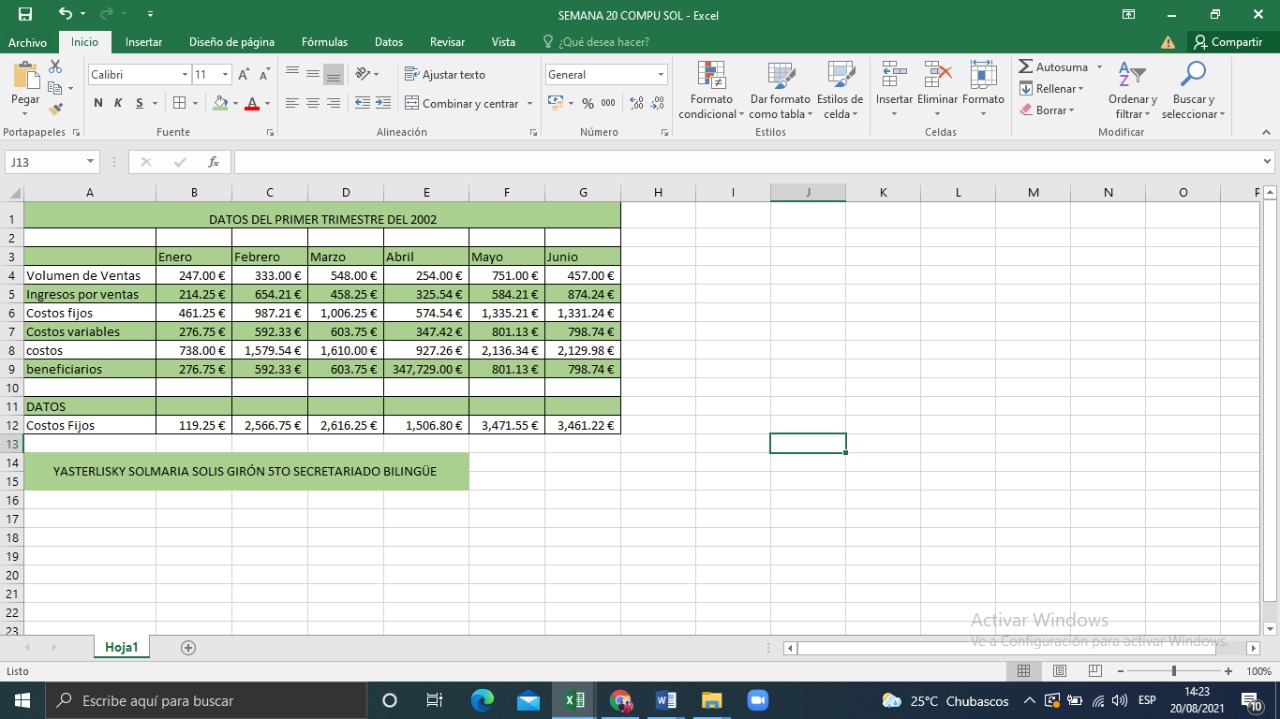Toggle Underline S formatting
The height and width of the screenshot is (719, 1280).
(139, 103)
